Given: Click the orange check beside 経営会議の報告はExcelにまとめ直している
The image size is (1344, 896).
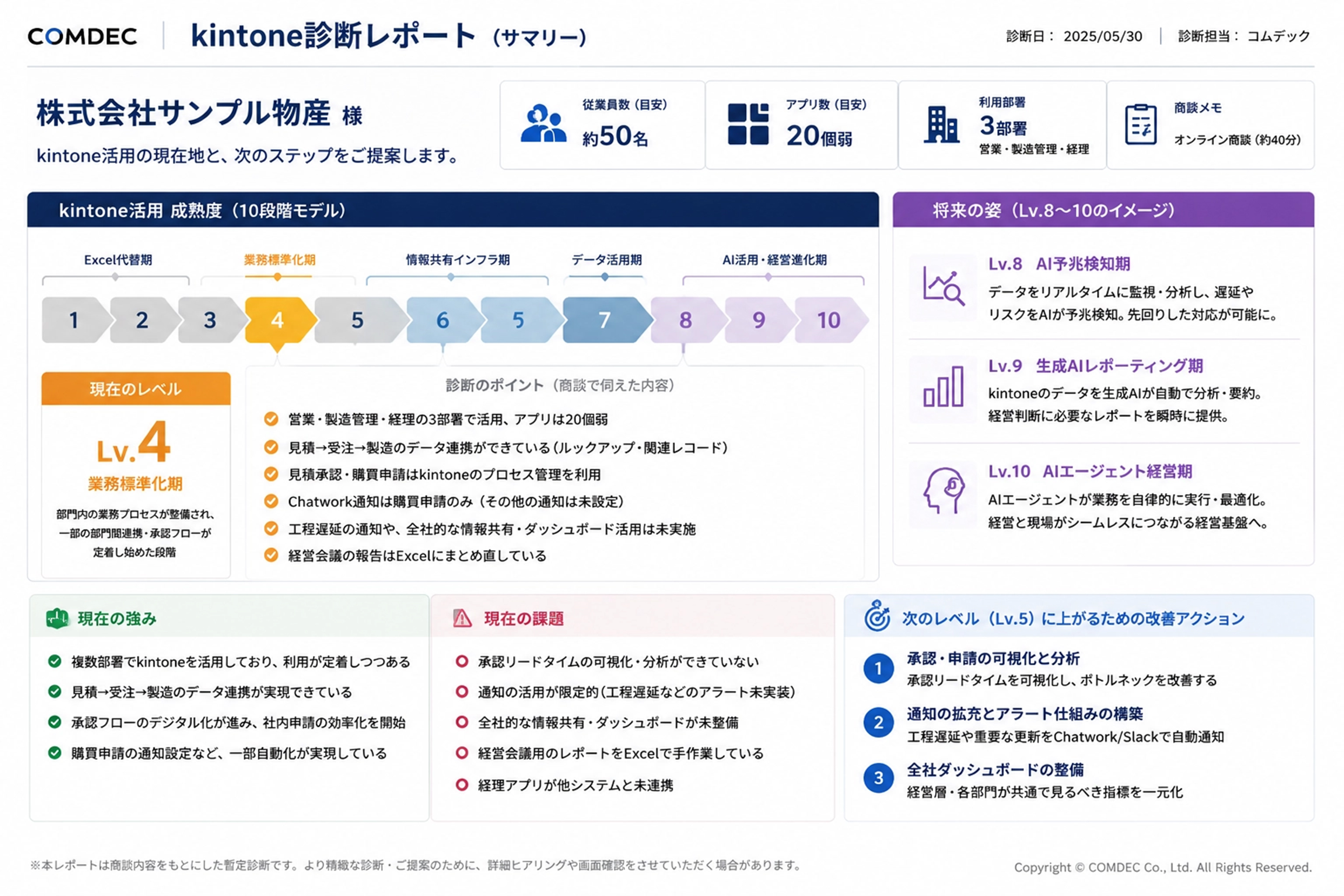Looking at the screenshot, I should [x=271, y=555].
